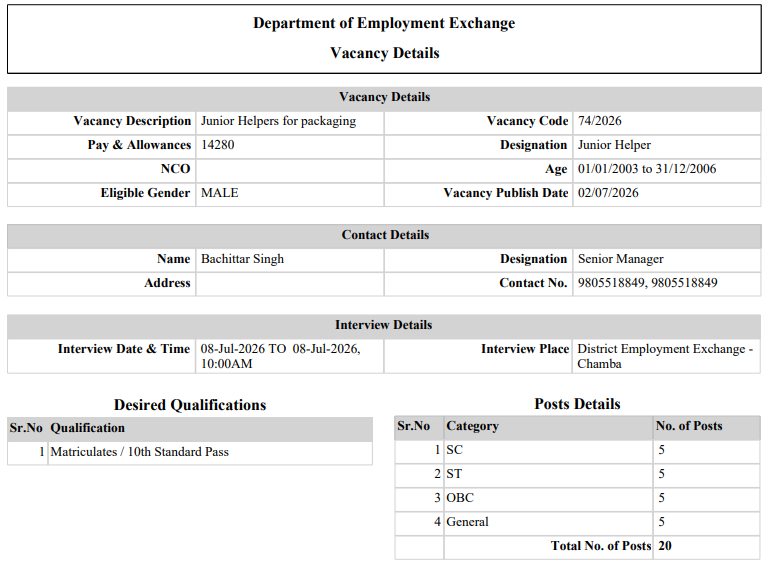Select the contact name Bachittar Singh
Screen dimensions: 770x570
tap(242, 259)
